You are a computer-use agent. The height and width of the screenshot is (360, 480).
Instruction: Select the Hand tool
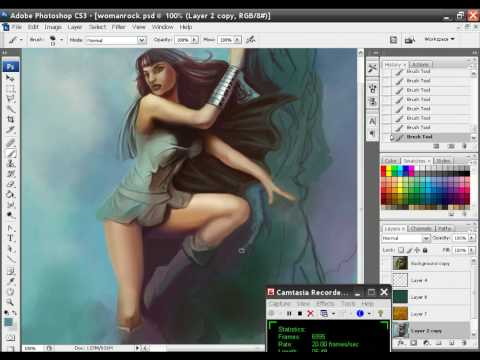click(10, 292)
